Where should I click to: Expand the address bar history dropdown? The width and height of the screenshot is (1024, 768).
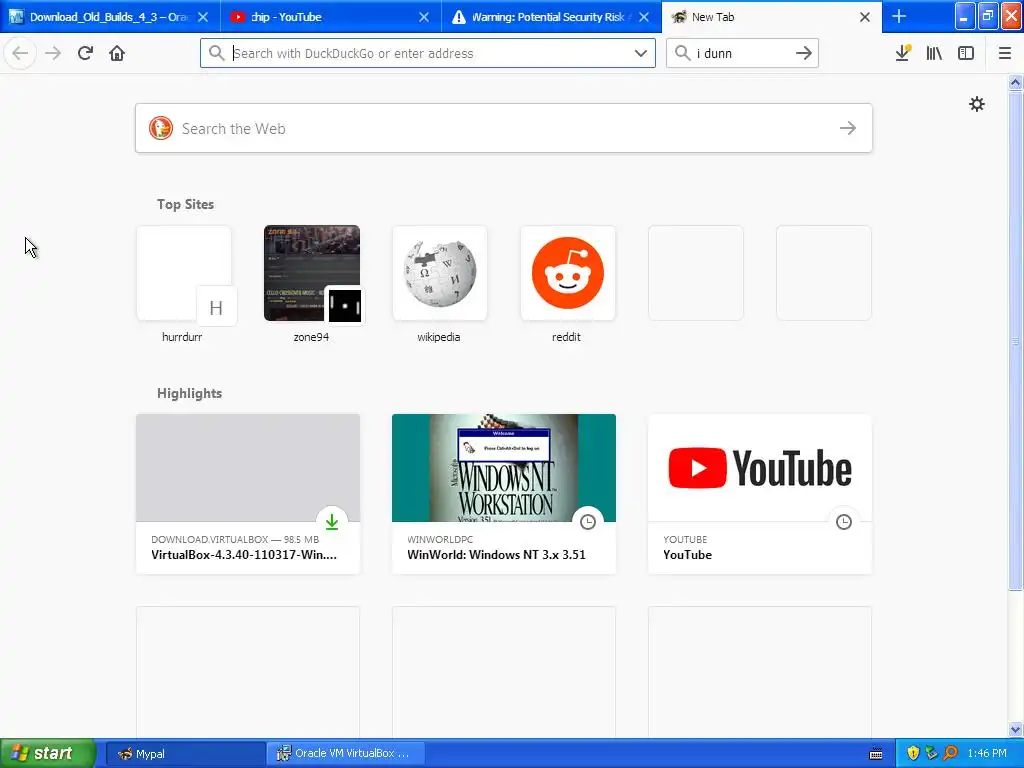coord(641,53)
